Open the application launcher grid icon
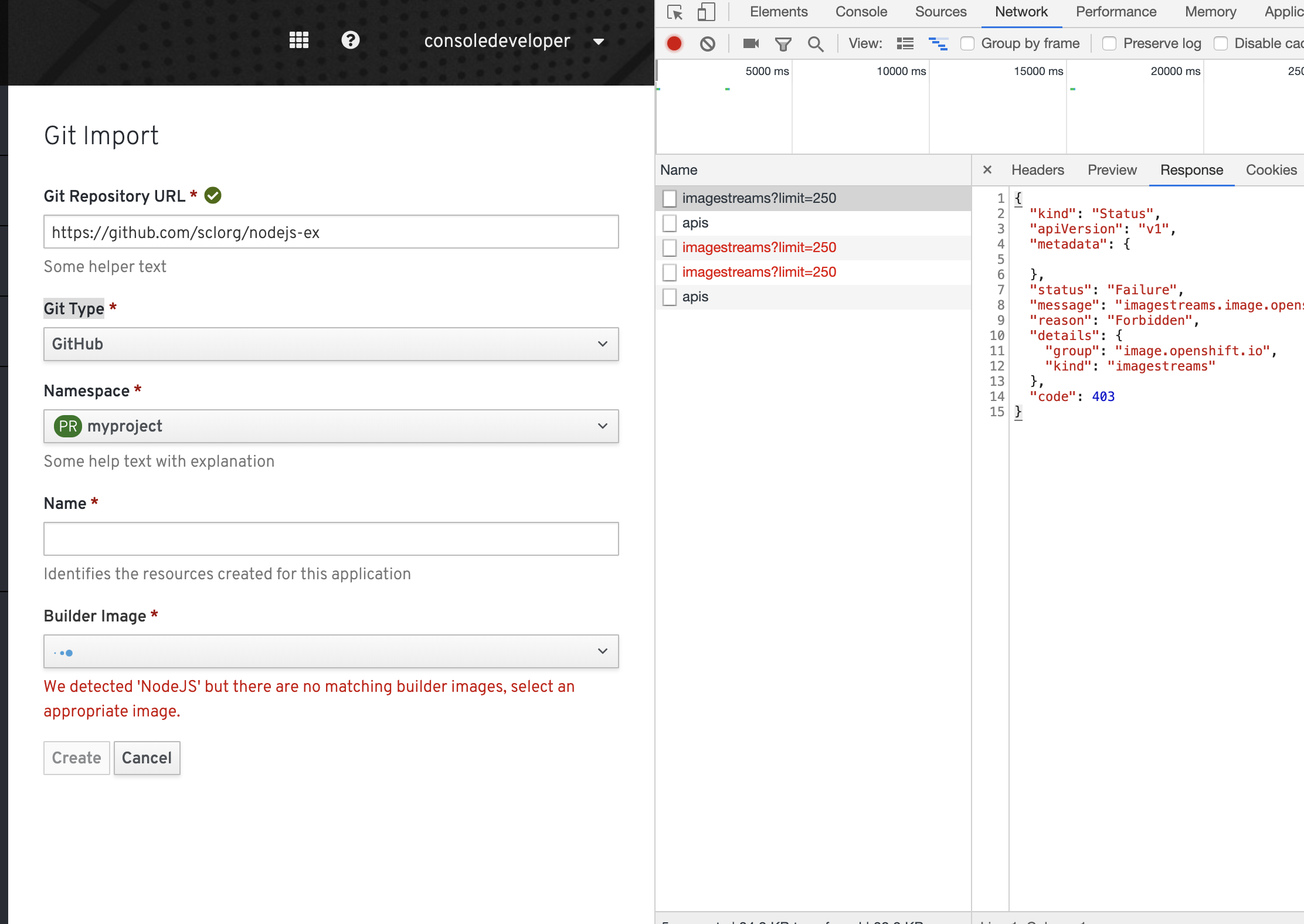This screenshot has width=1304, height=924. [299, 40]
